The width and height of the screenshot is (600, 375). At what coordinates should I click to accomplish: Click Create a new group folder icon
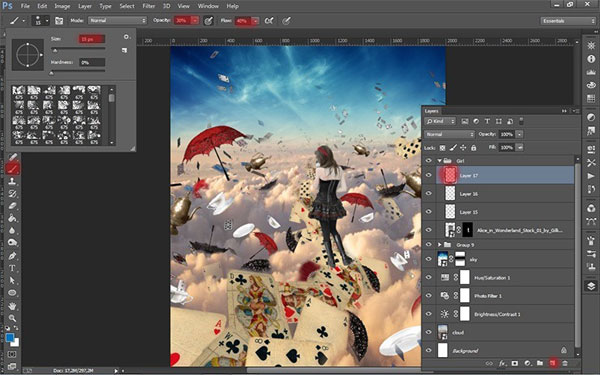pyautogui.click(x=540, y=363)
